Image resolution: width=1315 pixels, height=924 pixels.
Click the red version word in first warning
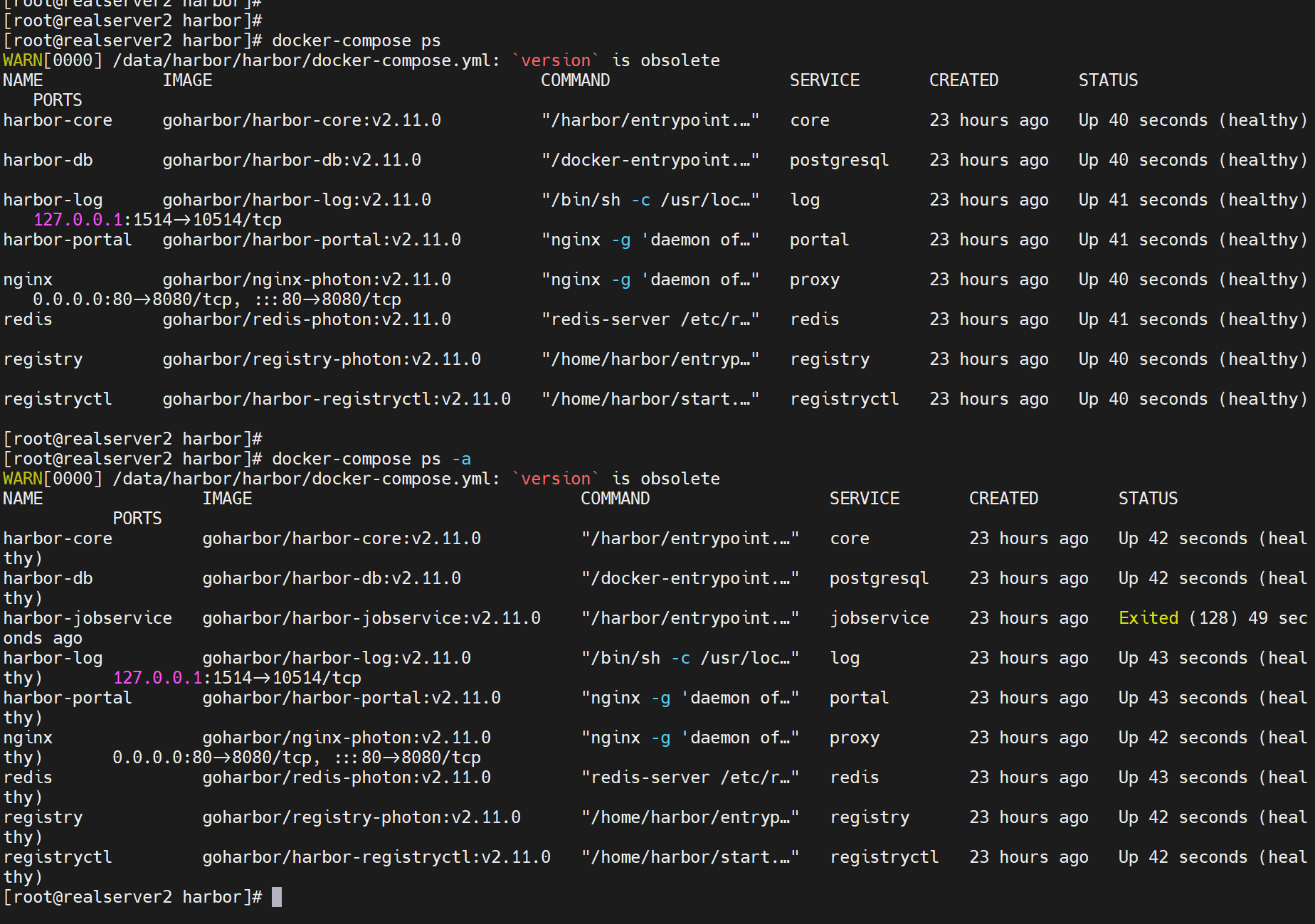pos(556,60)
